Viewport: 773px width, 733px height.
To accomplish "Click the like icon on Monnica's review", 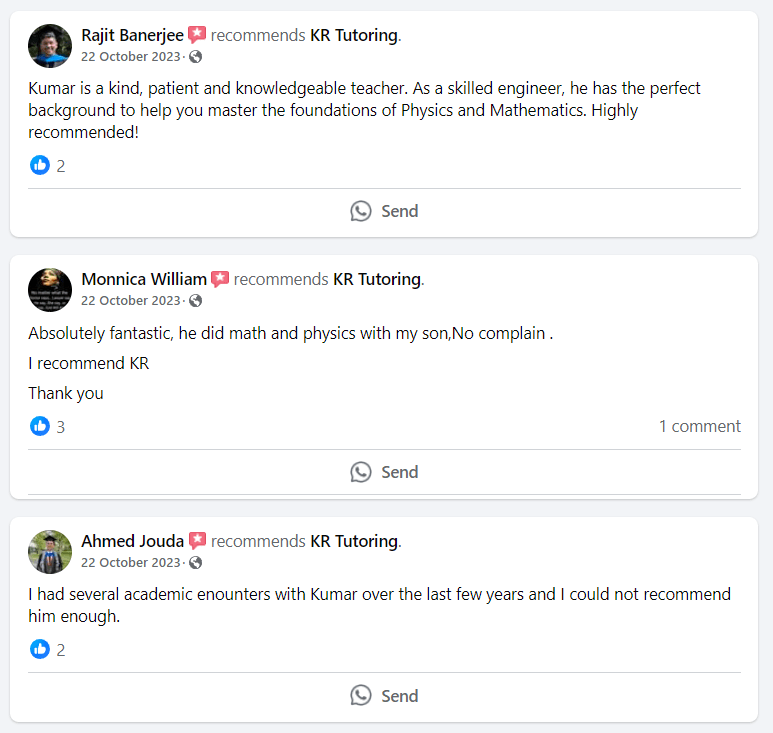I will coord(40,426).
